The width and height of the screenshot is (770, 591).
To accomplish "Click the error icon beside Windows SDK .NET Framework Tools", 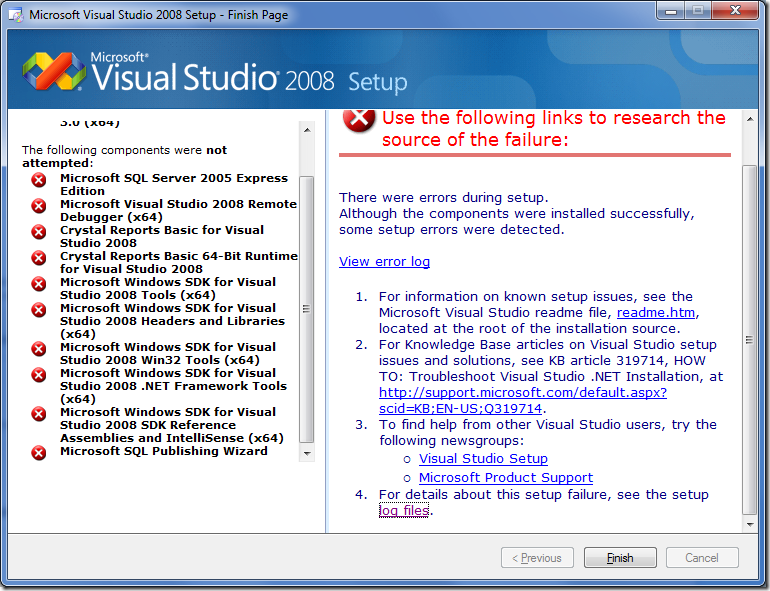I will tap(39, 375).
